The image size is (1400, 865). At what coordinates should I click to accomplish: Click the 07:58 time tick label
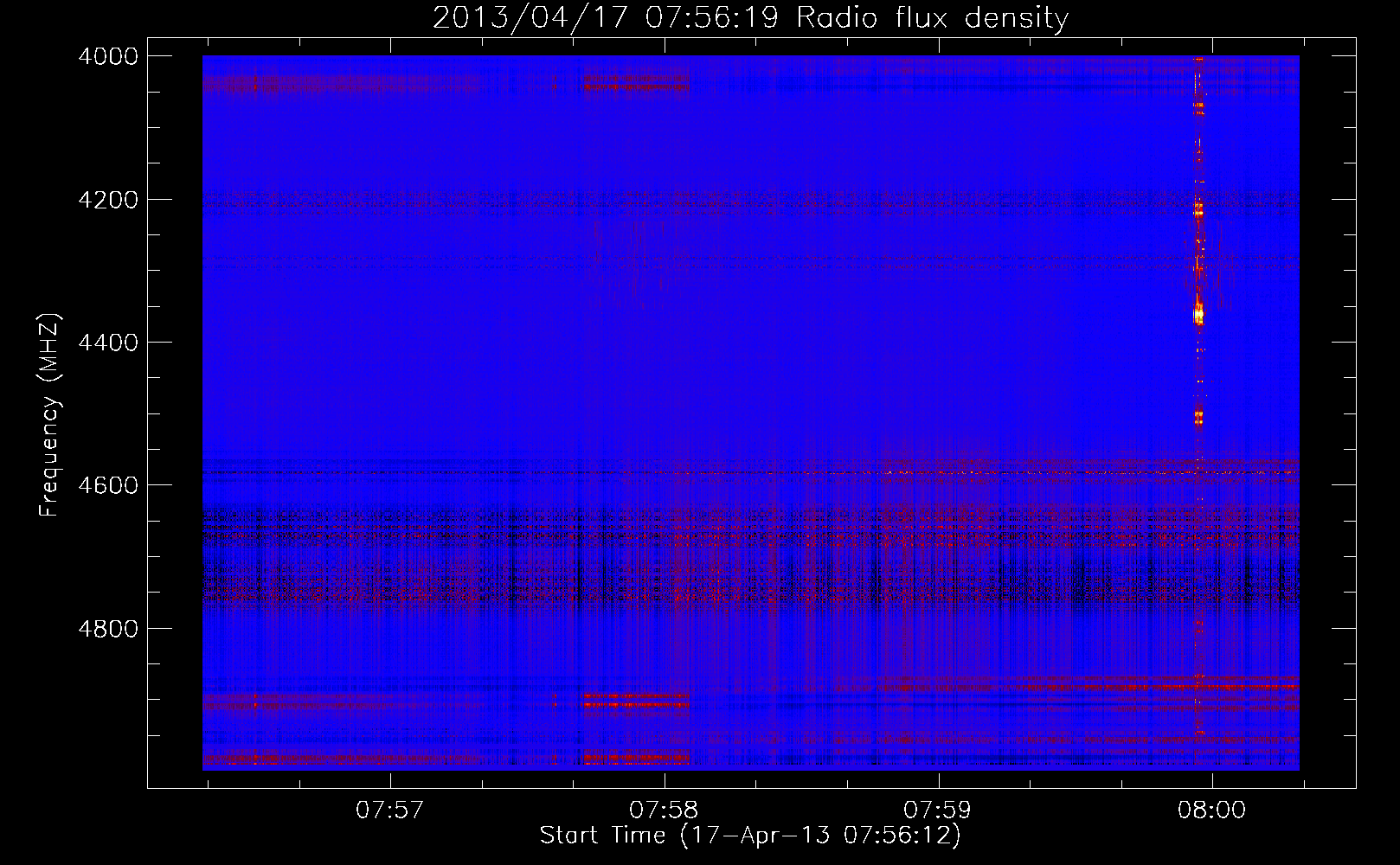pos(664,811)
